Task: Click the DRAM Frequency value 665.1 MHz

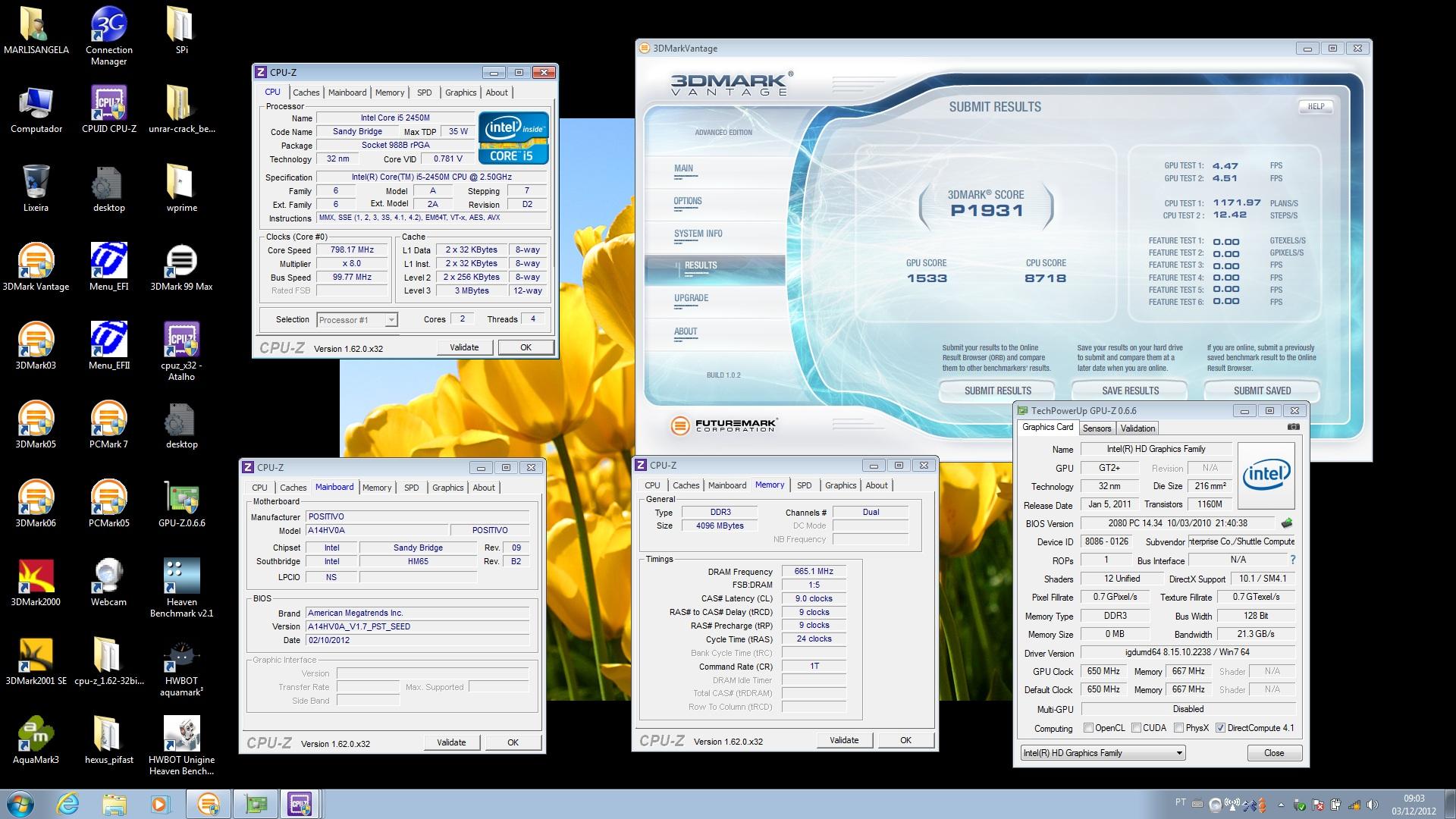Action: [814, 572]
